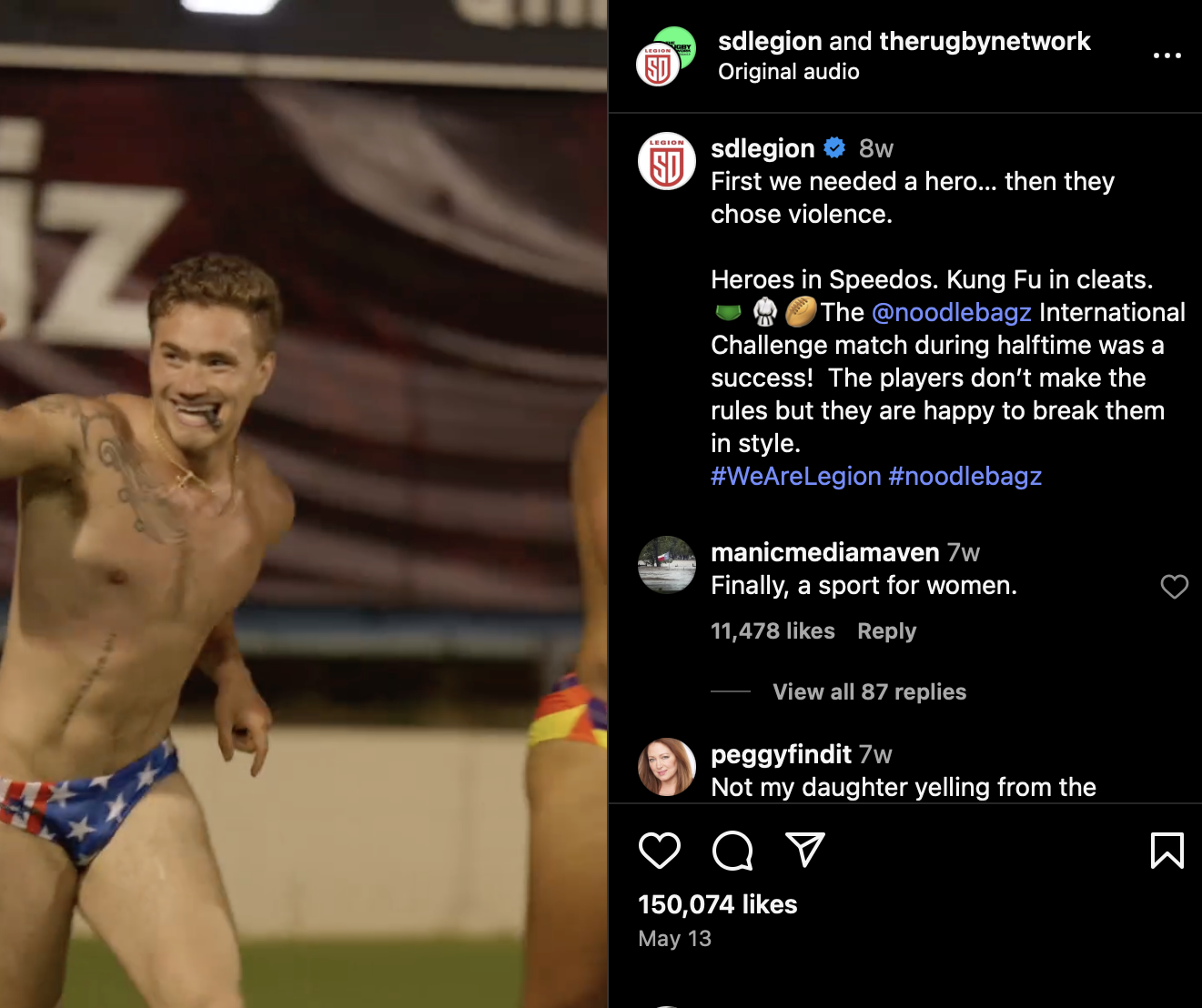This screenshot has width=1202, height=1008.
Task: Save post with bookmark icon
Action: click(x=1167, y=851)
